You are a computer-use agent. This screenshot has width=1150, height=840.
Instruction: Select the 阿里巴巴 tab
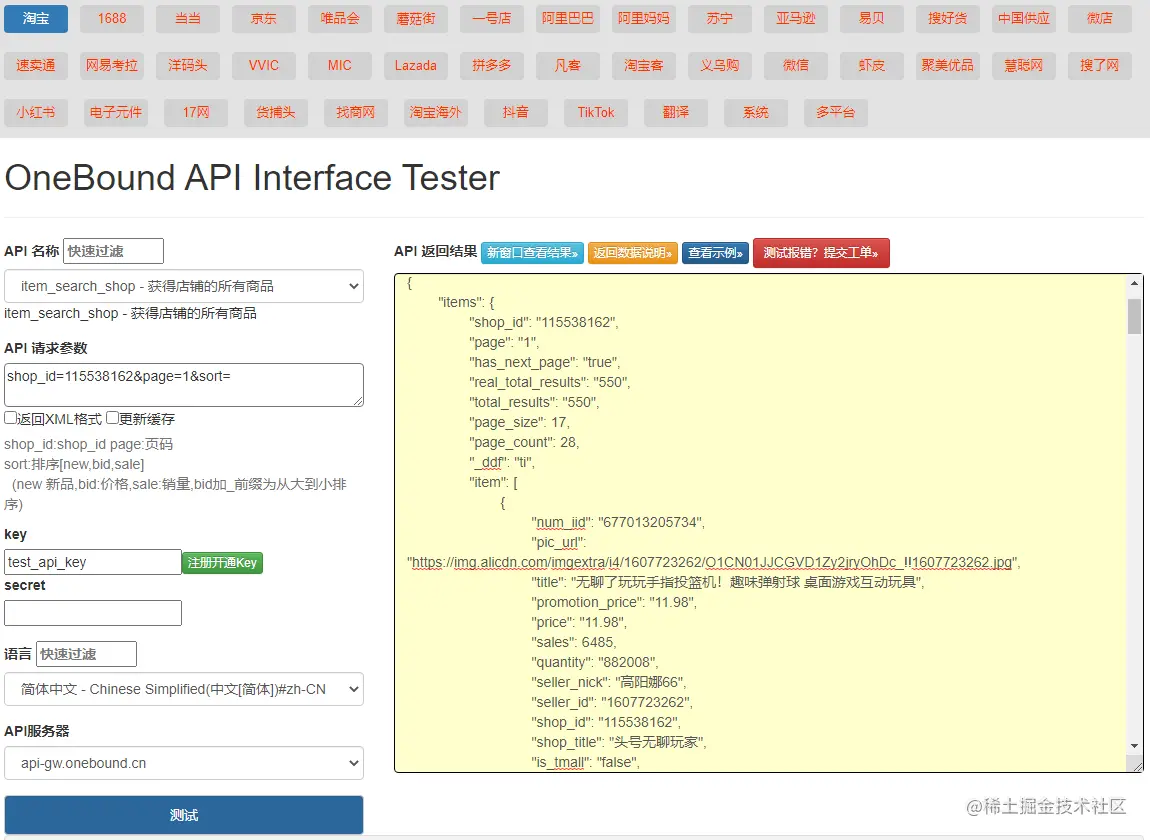coord(568,18)
